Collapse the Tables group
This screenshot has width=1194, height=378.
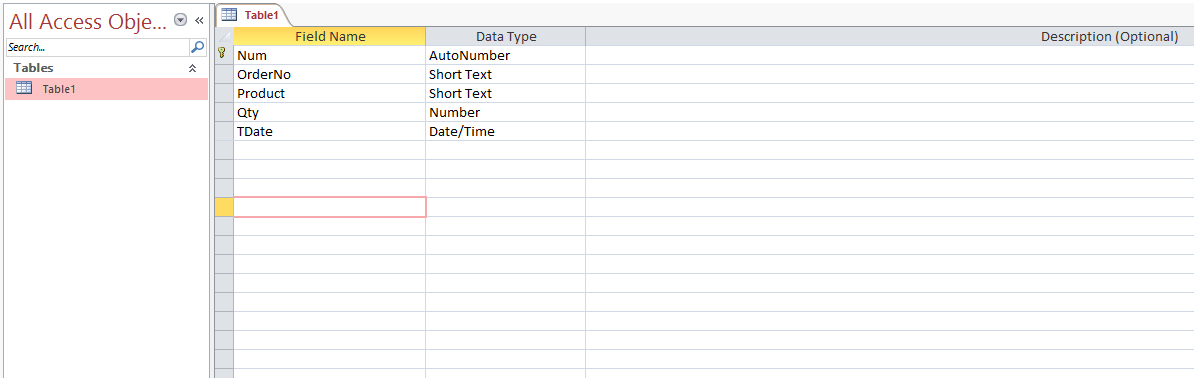coord(193,68)
